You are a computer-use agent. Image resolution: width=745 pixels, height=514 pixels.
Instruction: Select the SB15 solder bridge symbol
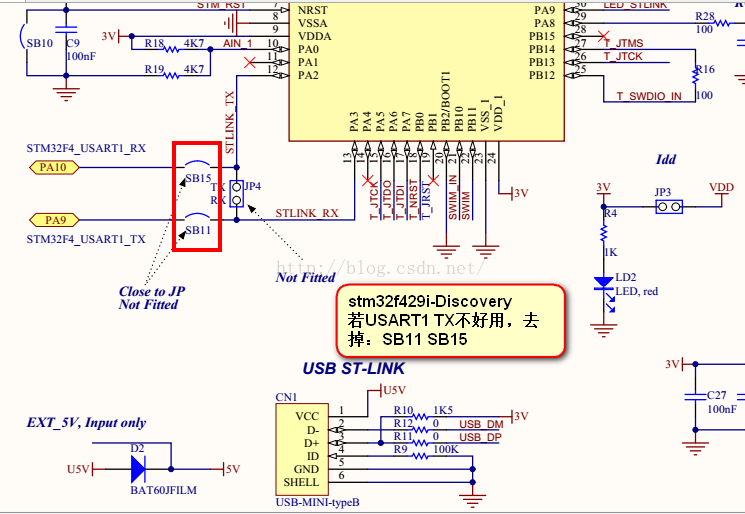(197, 165)
